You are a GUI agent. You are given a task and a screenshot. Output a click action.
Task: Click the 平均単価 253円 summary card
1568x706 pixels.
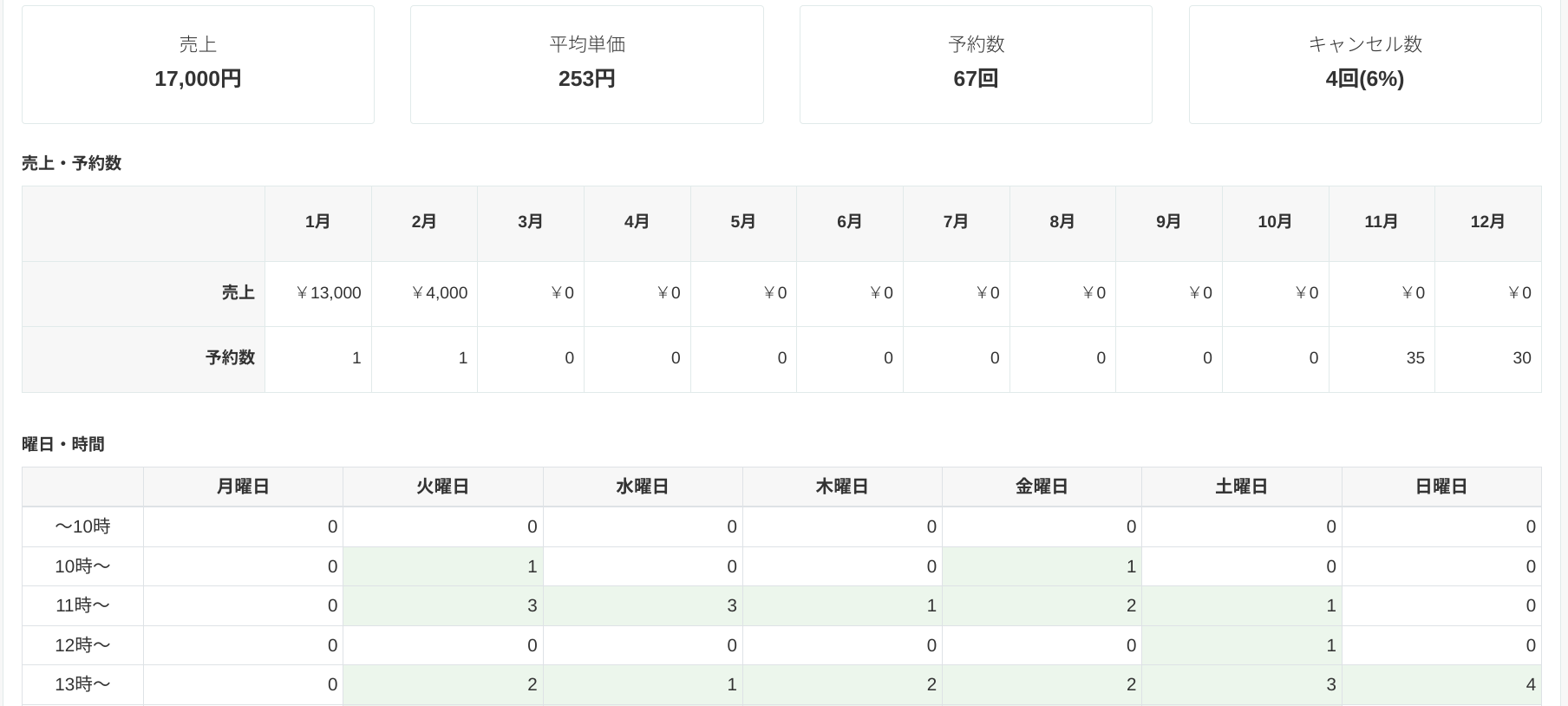pyautogui.click(x=586, y=64)
